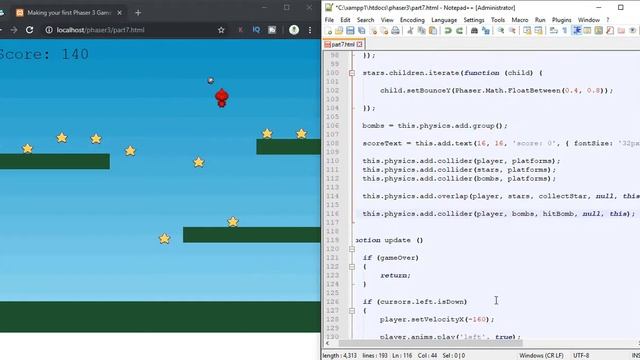This screenshot has height=360, width=640.
Task: Click the 'Windows (CR LF)' status bar entry
Action: 541,356
